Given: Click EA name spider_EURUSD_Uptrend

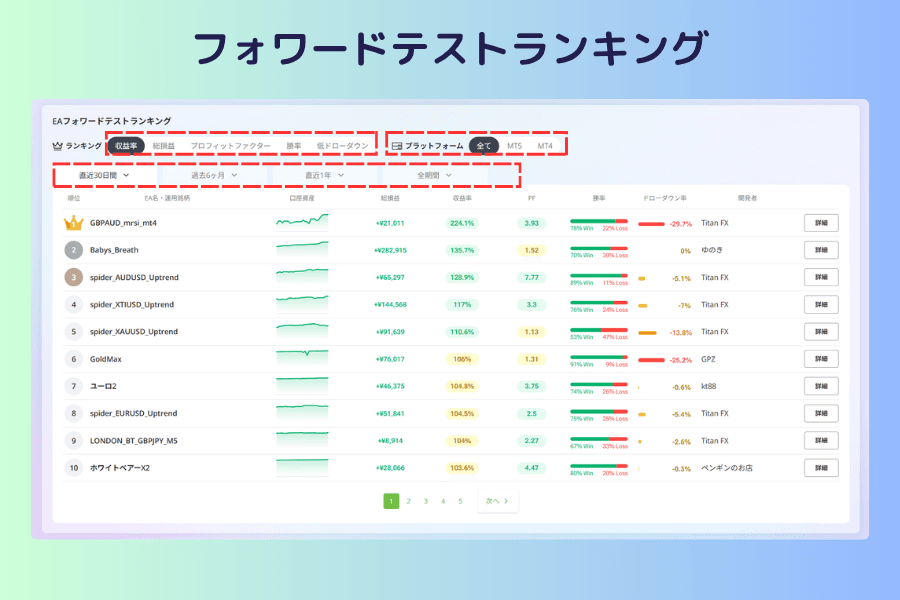Looking at the screenshot, I should click(x=133, y=413).
